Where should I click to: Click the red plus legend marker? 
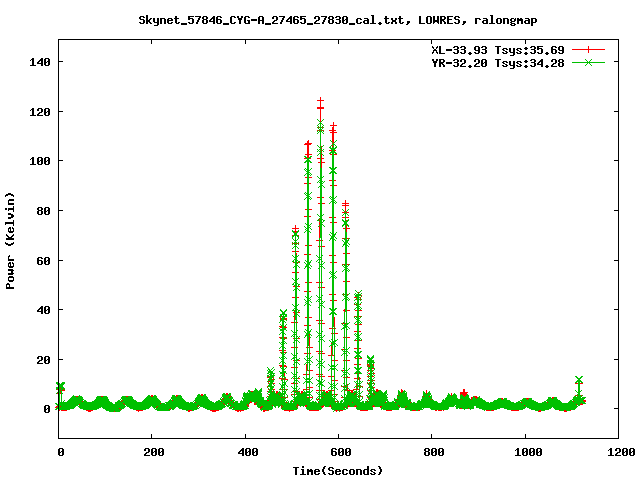[x=588, y=50]
